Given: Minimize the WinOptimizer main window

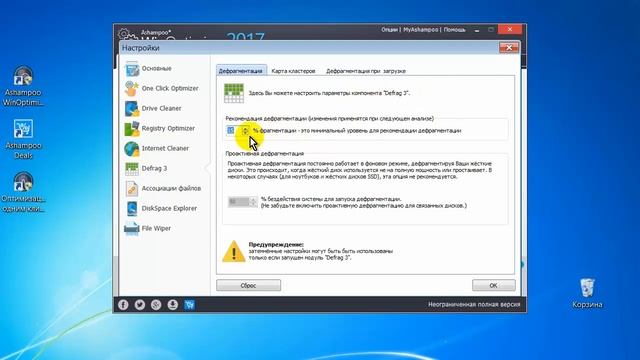Looking at the screenshot, I should (x=477, y=30).
